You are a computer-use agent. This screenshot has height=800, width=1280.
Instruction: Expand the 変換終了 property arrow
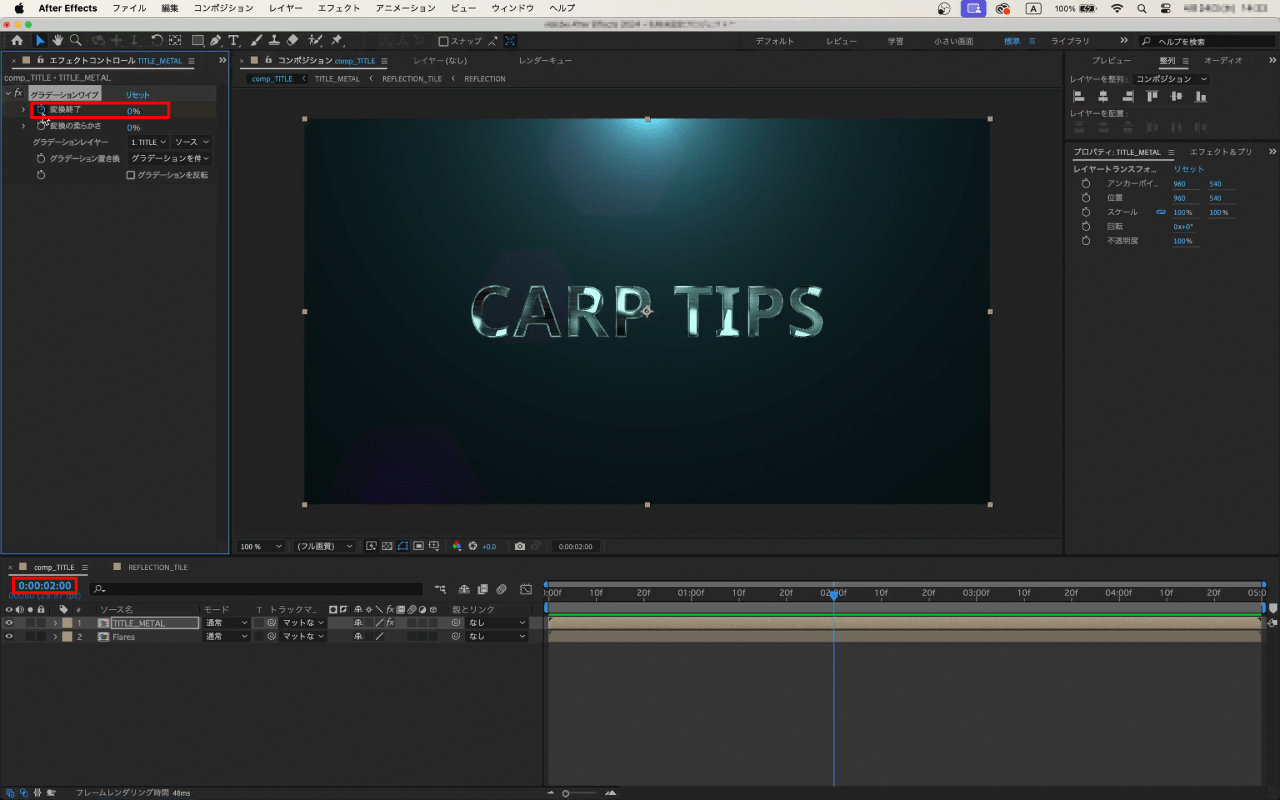pos(23,110)
